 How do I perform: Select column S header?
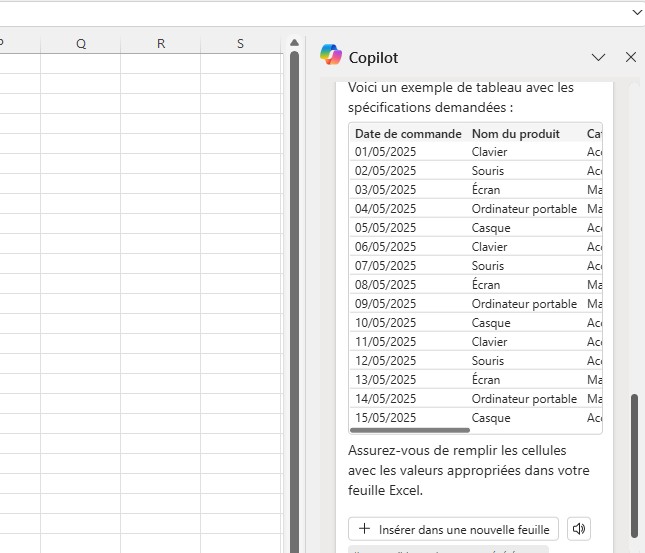click(x=240, y=43)
